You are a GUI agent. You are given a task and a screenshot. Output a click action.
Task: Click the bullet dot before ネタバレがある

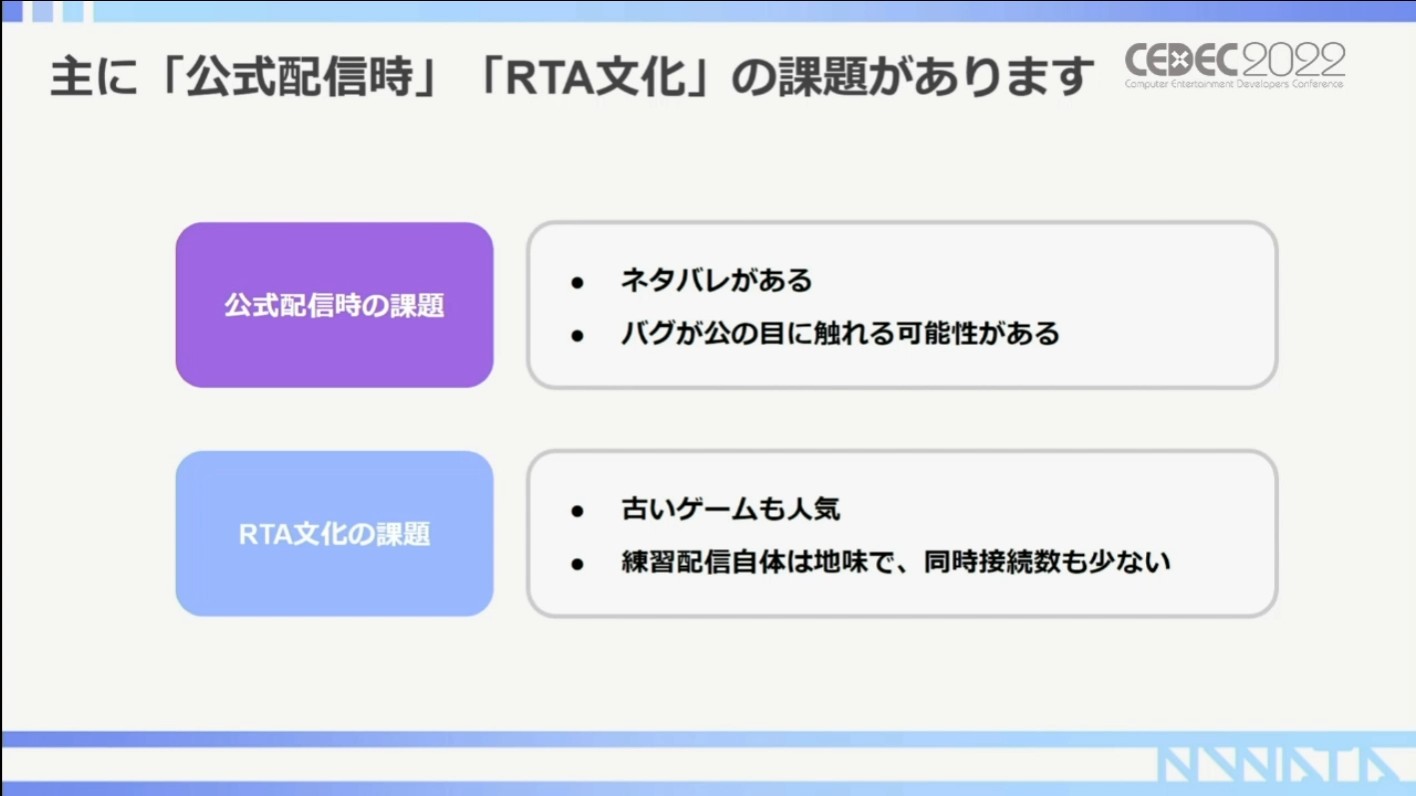coord(577,283)
